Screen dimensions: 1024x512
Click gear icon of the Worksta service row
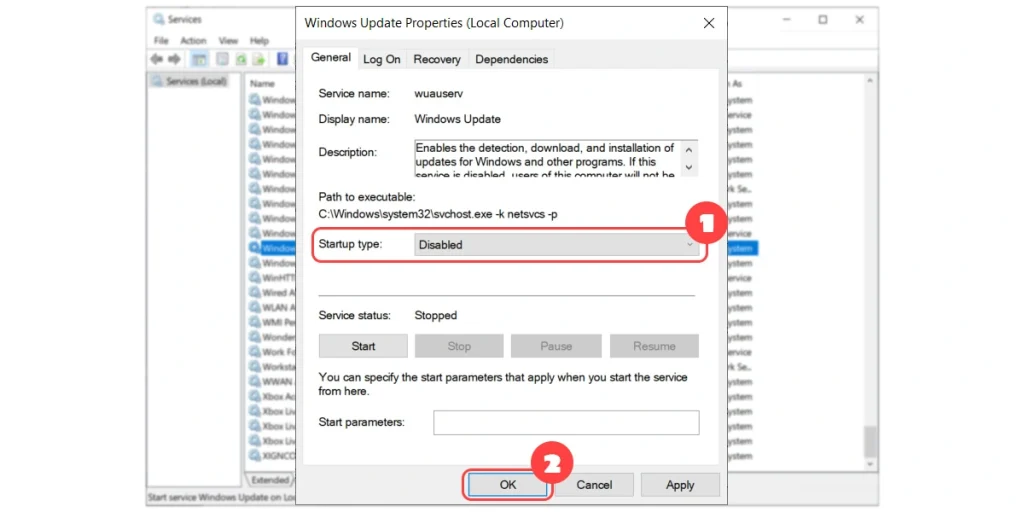255,366
